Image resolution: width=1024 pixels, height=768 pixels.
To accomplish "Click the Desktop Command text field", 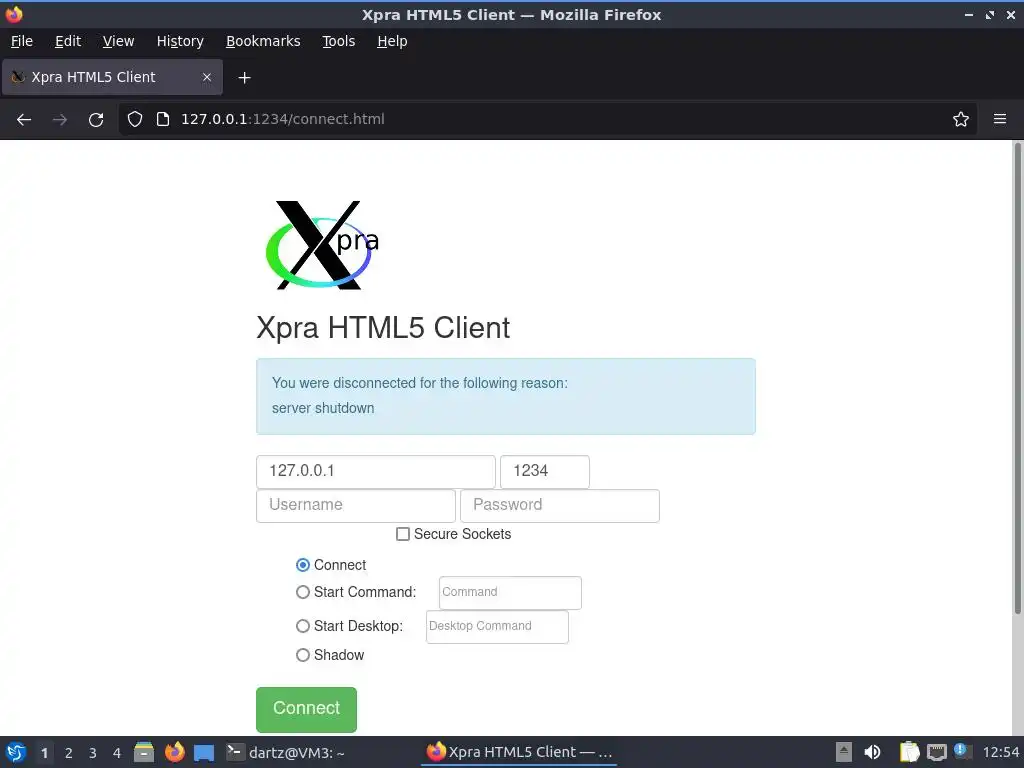I will 497,626.
